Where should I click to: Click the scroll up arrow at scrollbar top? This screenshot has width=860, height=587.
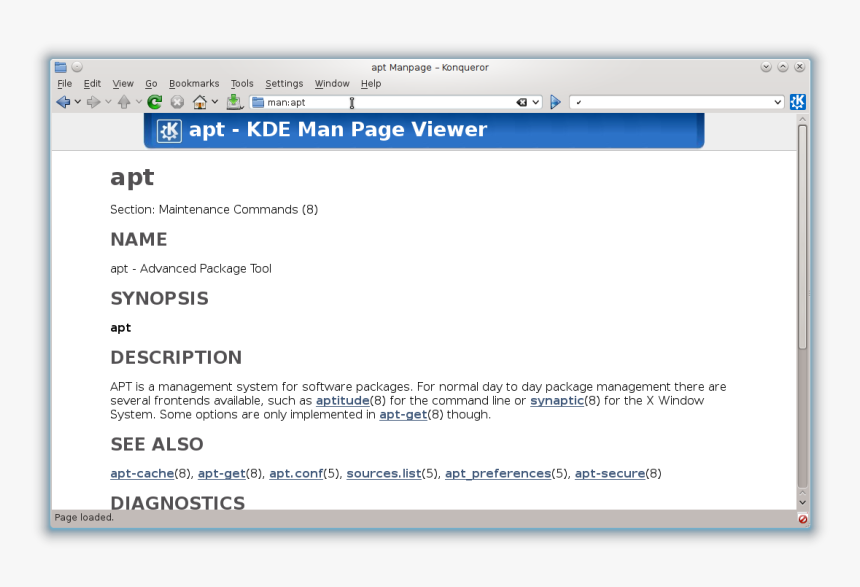click(x=802, y=119)
